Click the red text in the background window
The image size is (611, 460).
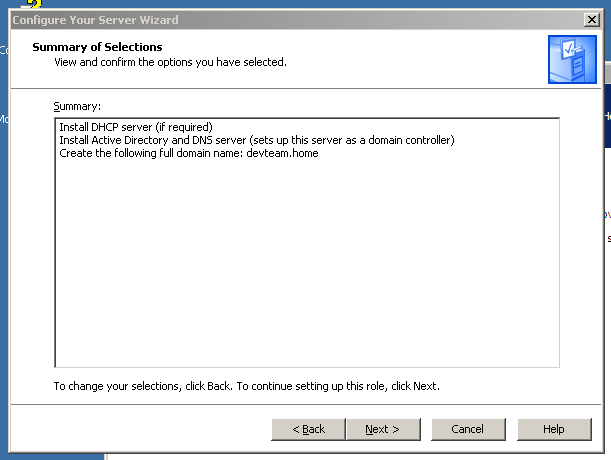coord(608,239)
